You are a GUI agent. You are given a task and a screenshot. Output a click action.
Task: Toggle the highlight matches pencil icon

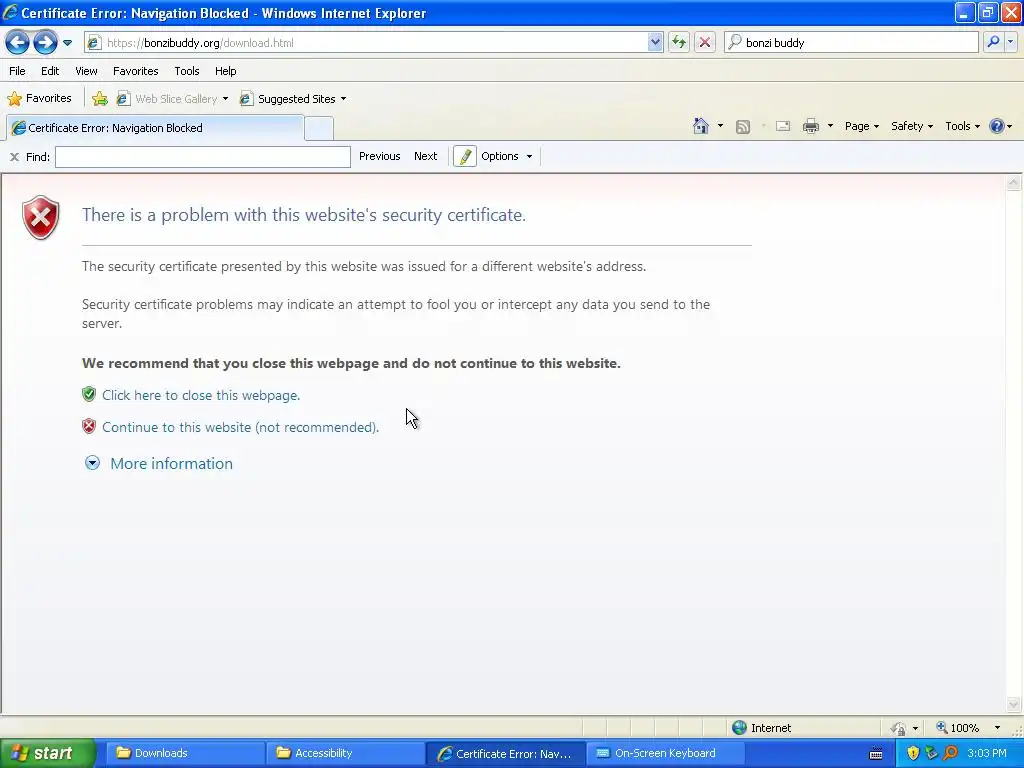click(464, 157)
